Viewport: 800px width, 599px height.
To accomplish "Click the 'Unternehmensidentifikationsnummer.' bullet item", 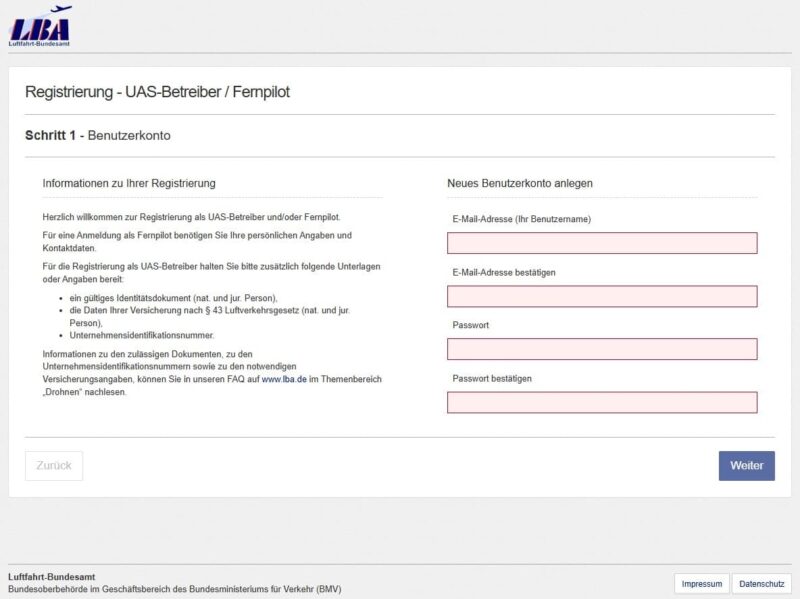I will point(142,335).
